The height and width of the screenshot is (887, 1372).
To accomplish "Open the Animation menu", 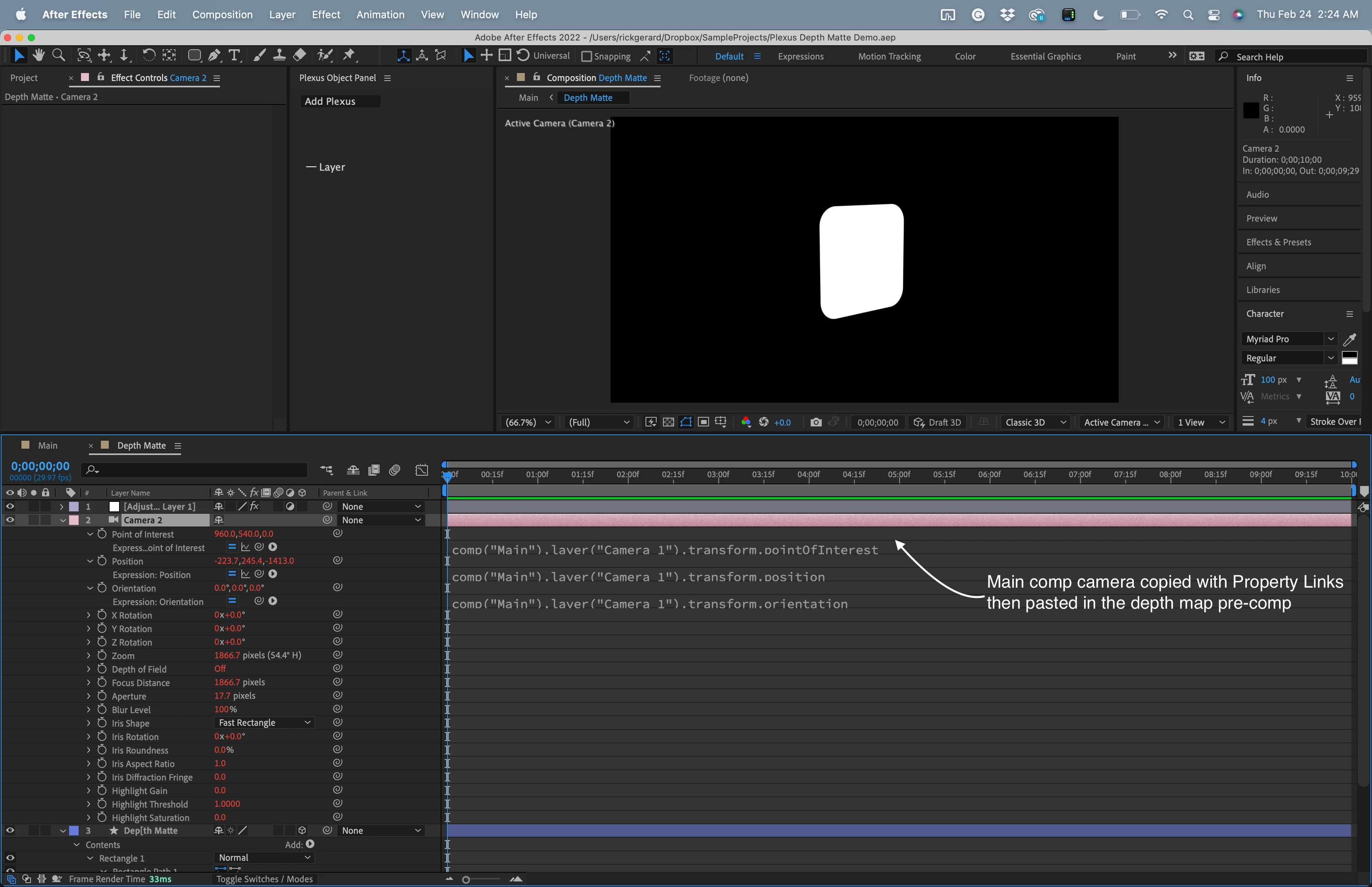I will 380,14.
